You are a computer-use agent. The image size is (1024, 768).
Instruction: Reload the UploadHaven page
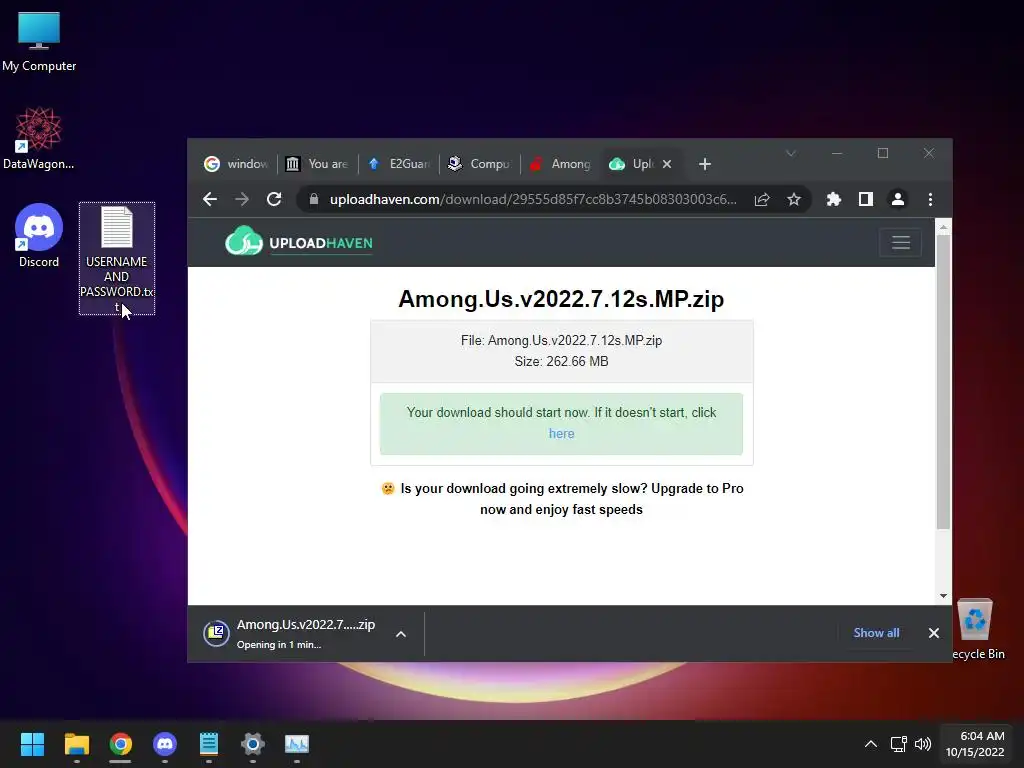click(274, 199)
